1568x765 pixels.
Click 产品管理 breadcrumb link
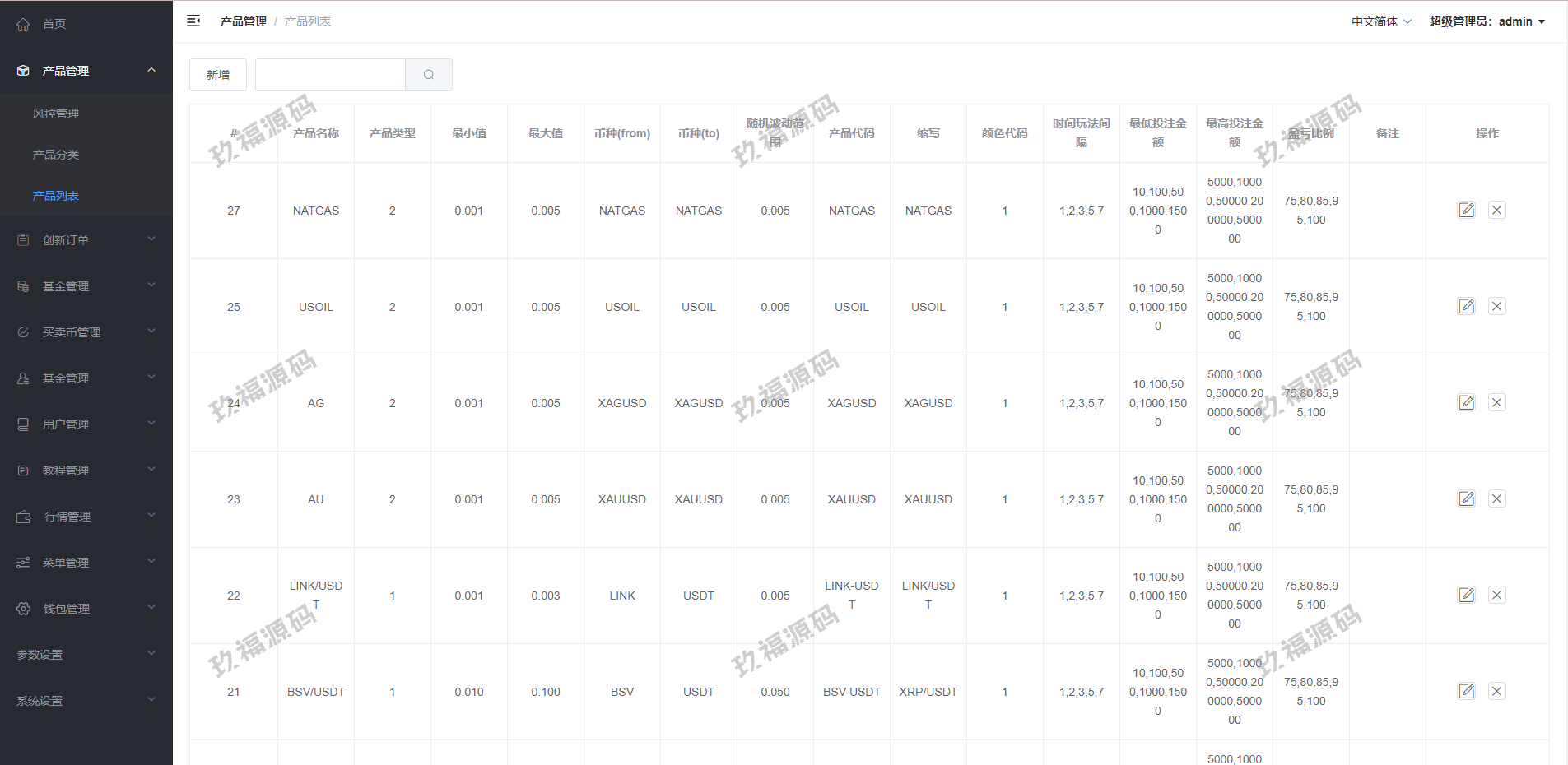pyautogui.click(x=243, y=22)
